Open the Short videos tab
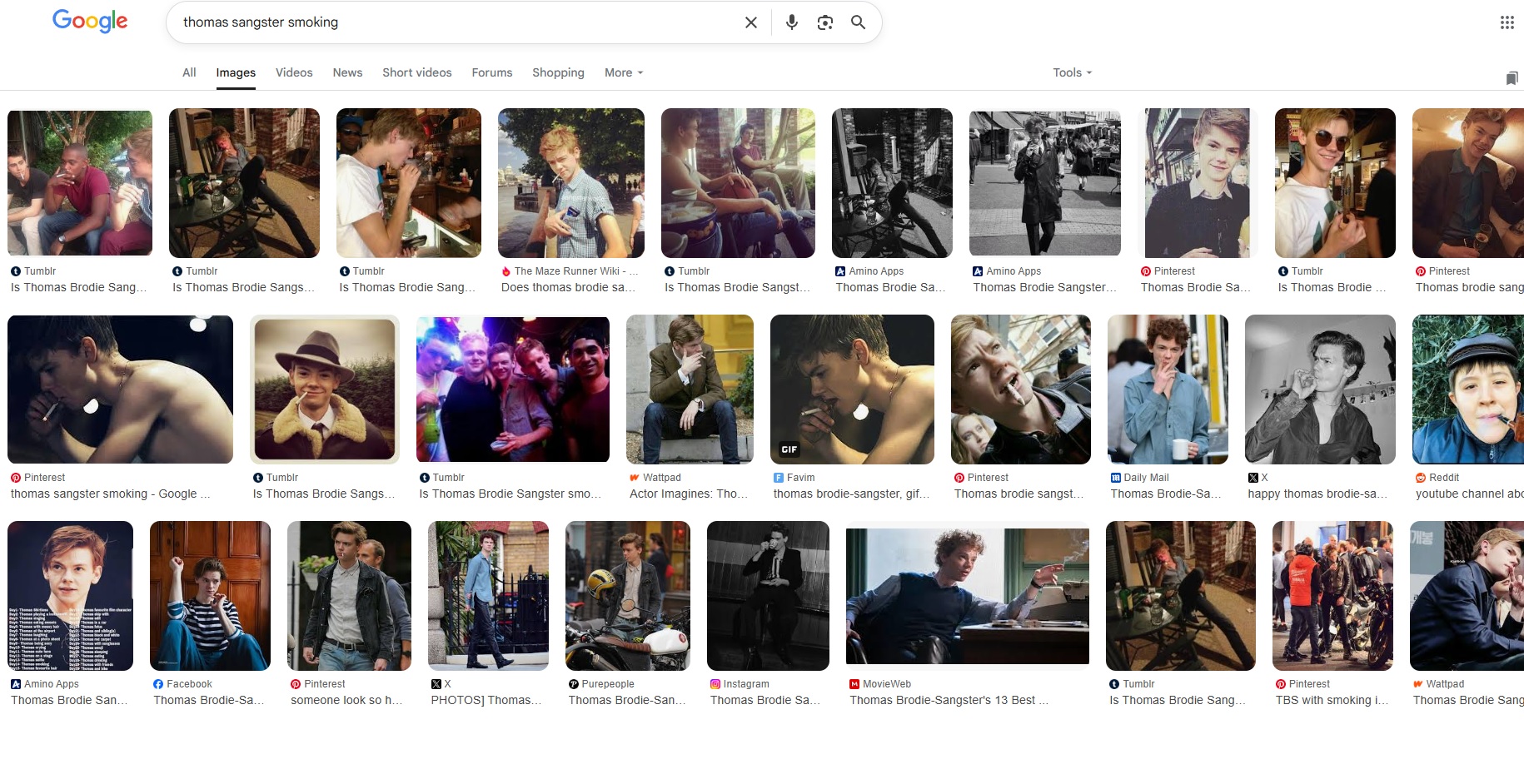Image resolution: width=1524 pixels, height=784 pixels. (x=416, y=72)
